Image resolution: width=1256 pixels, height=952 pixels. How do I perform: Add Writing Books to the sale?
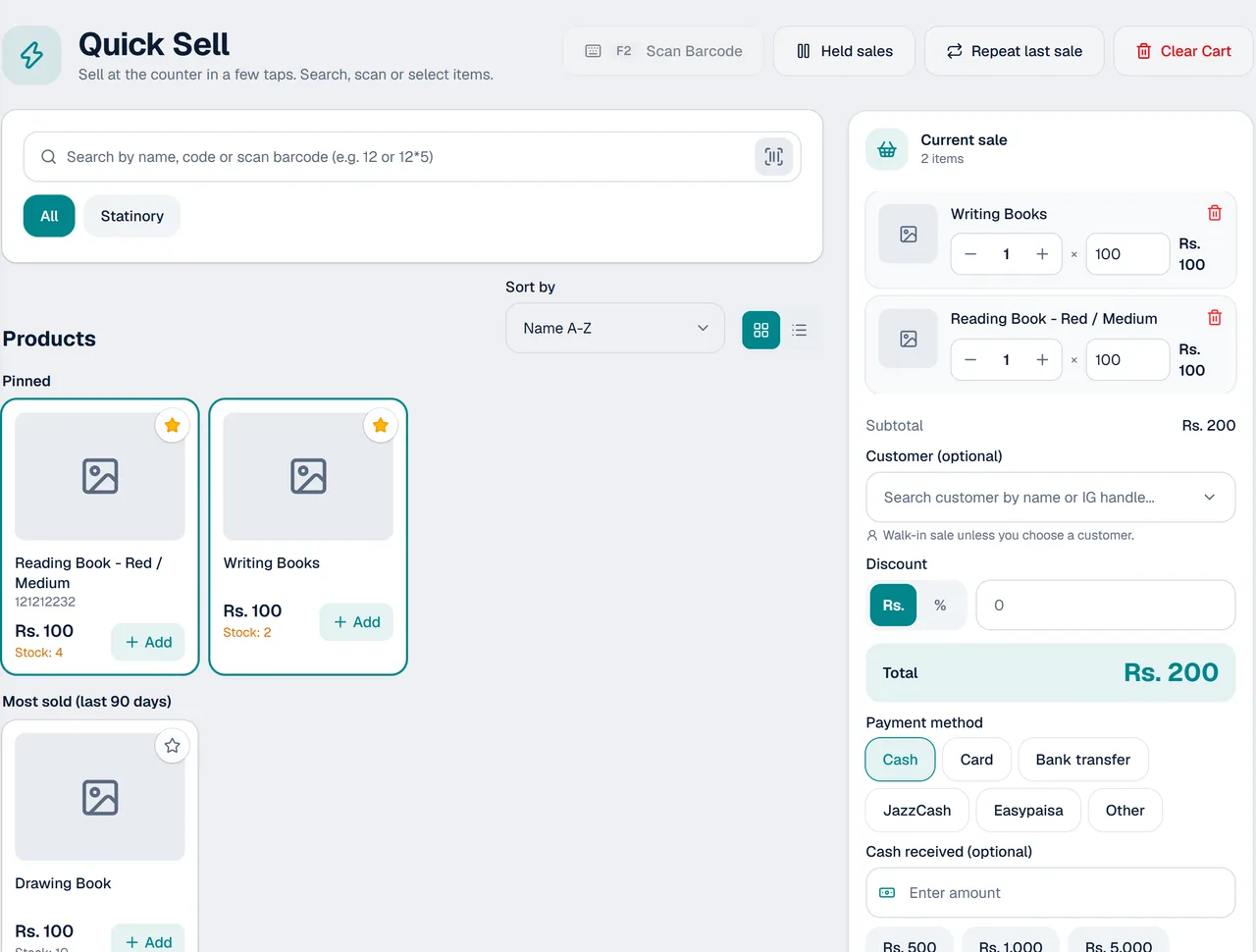[356, 622]
